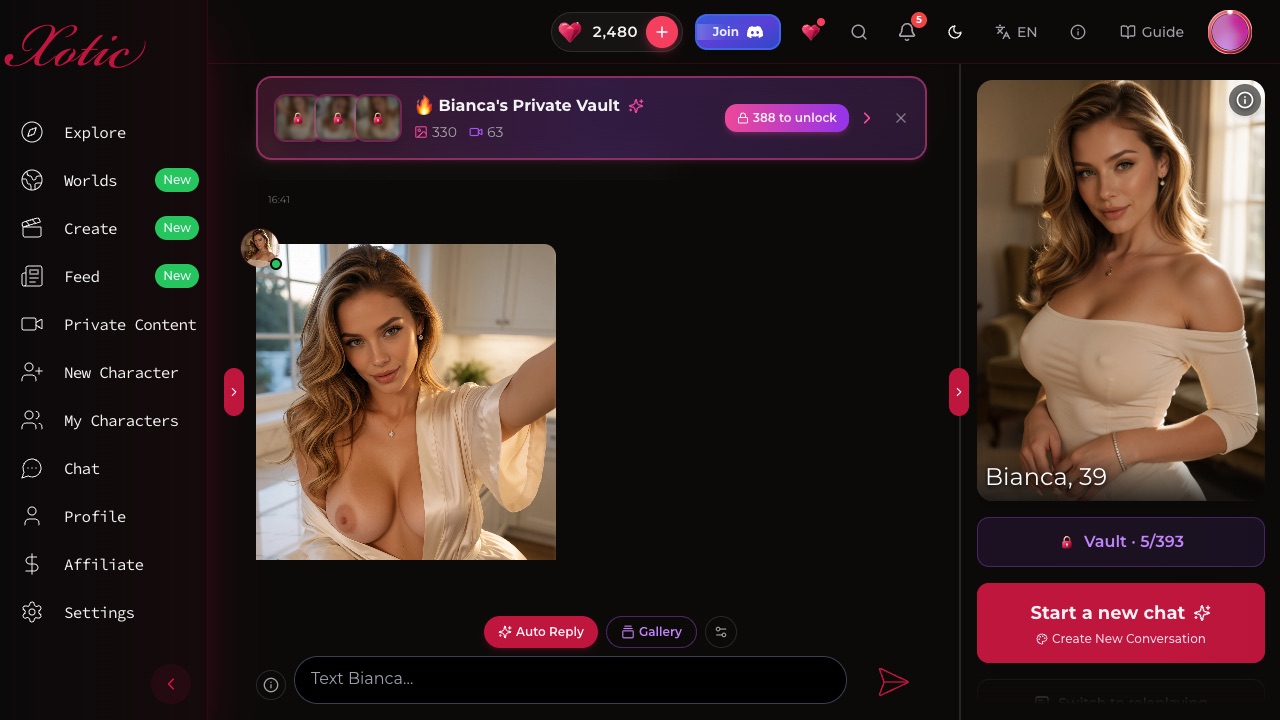The width and height of the screenshot is (1280, 720).
Task: Focus the Text Bianca message field
Action: pos(570,680)
